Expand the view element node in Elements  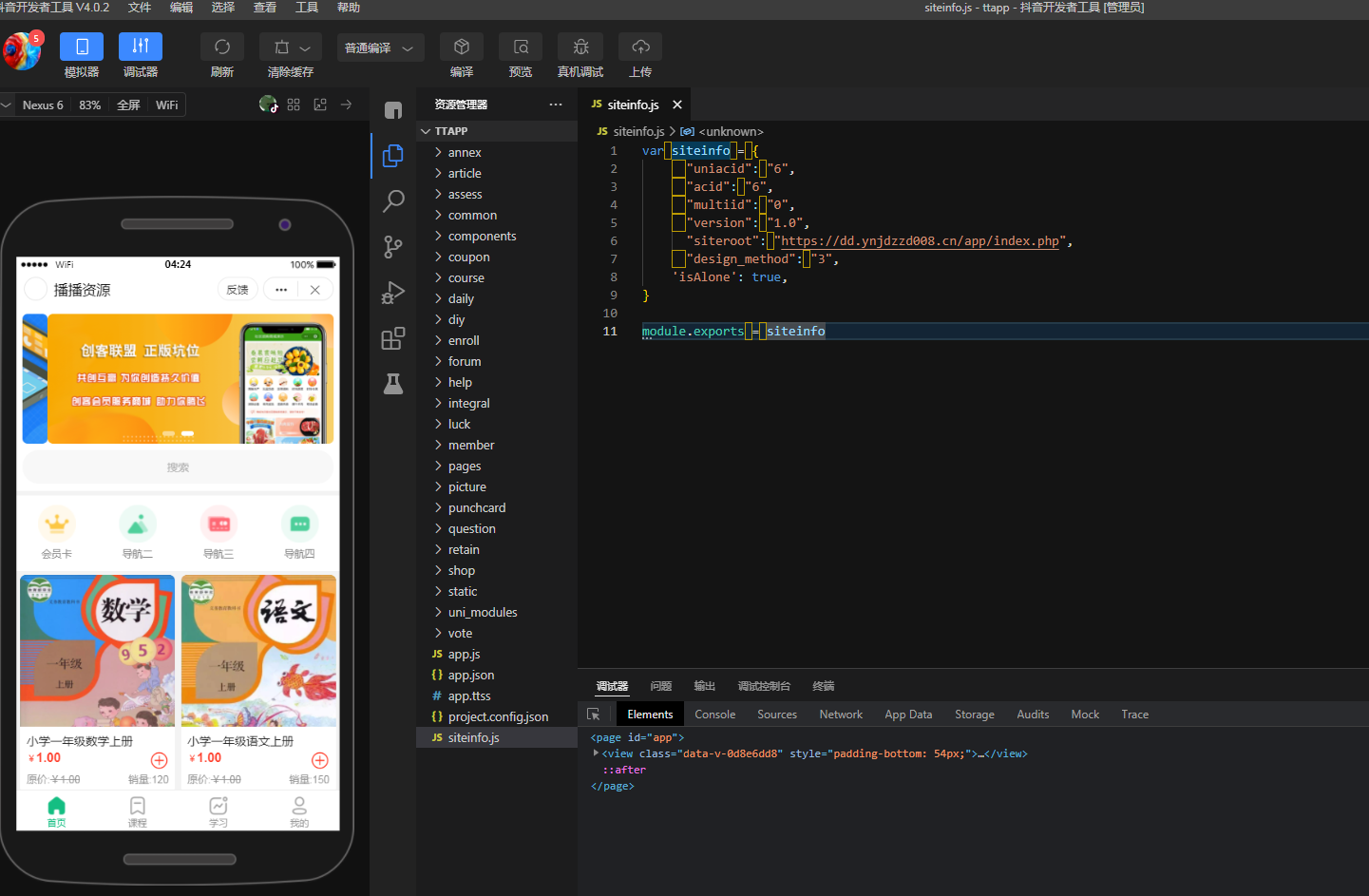click(x=596, y=753)
